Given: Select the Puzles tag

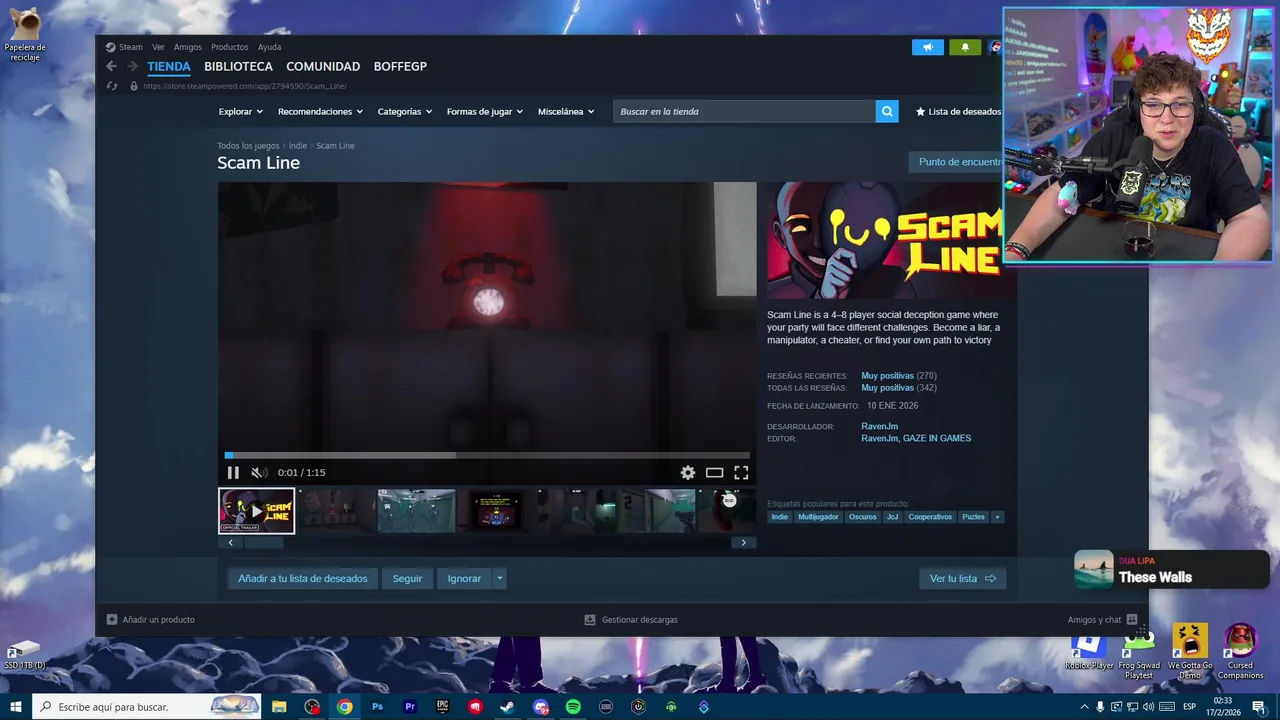Looking at the screenshot, I should pos(973,517).
